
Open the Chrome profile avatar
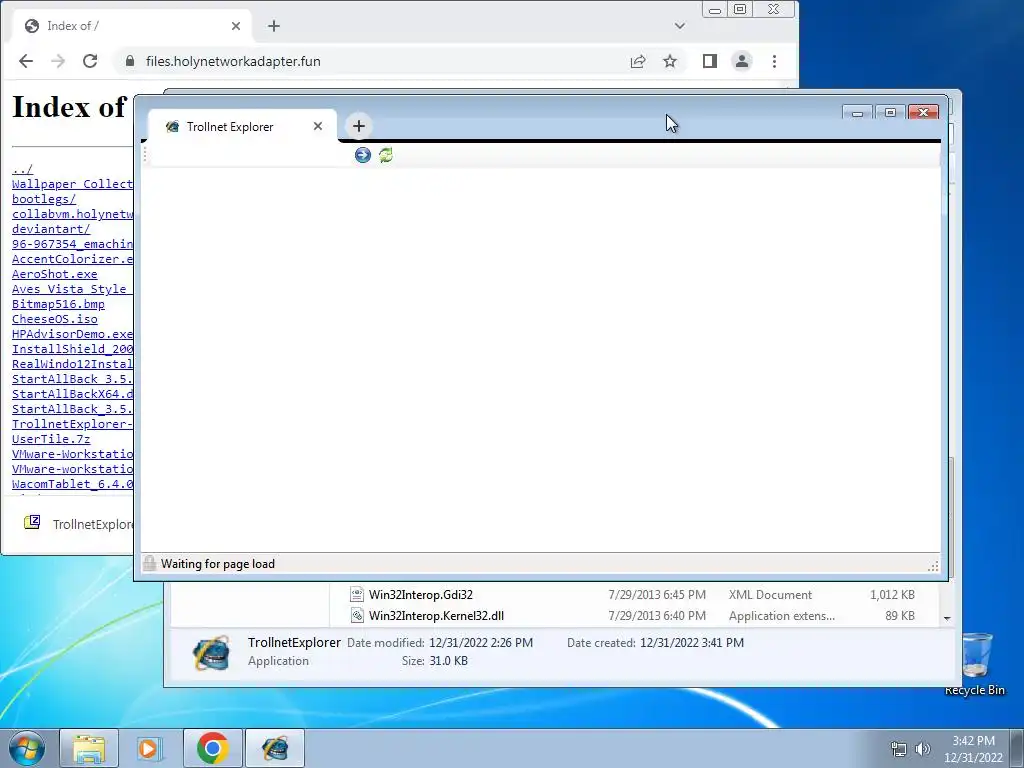[742, 61]
